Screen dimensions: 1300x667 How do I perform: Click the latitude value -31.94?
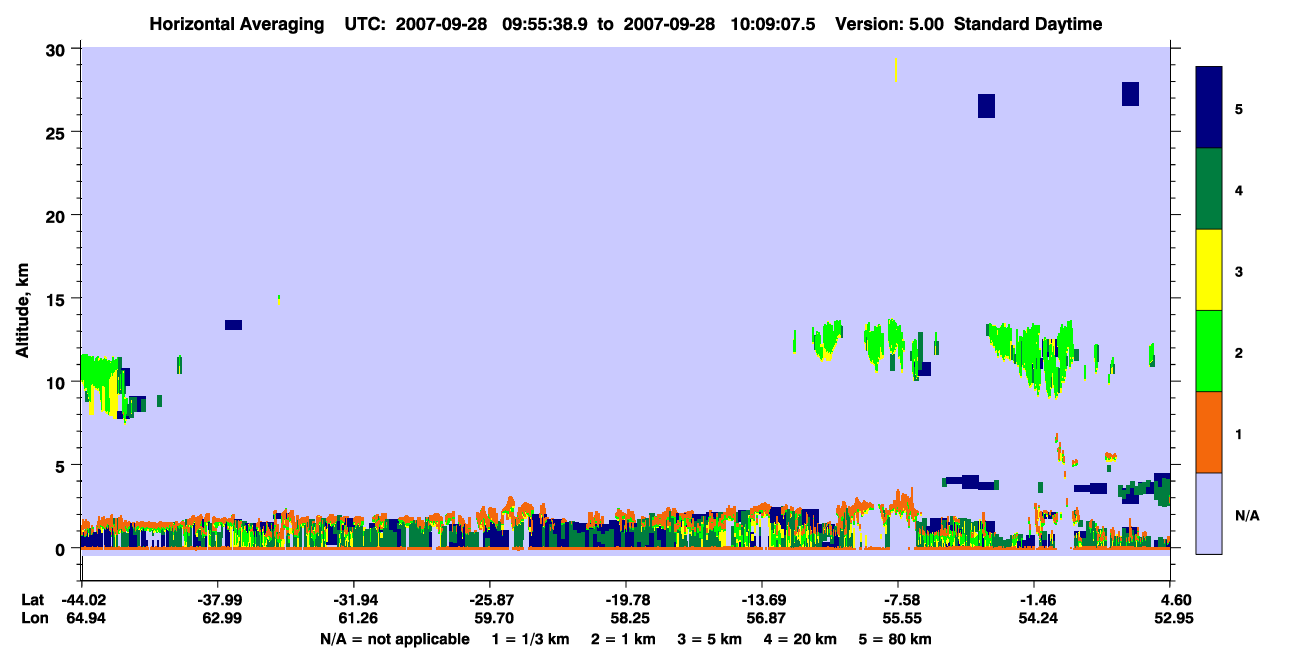point(353,600)
